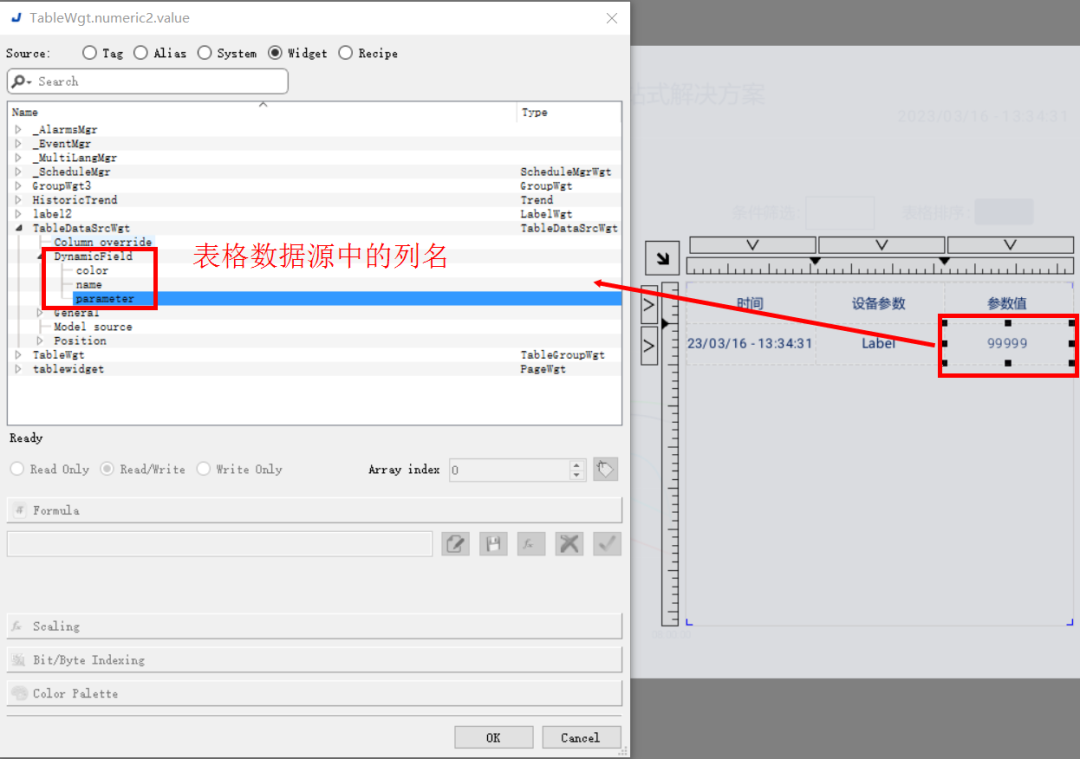Screen dimensions: 1080x759
Task: Expand the _EventMgr tree node
Action: pos(19,143)
